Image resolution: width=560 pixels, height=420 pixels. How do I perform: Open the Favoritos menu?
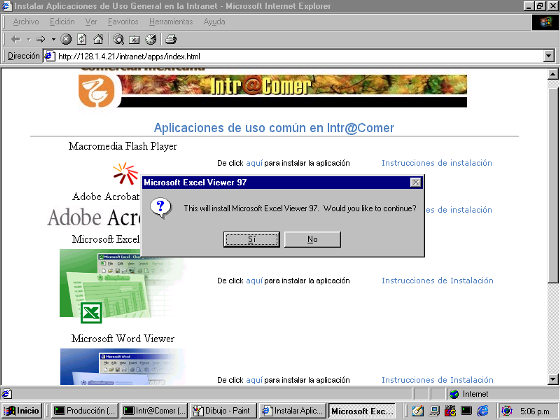[123, 22]
